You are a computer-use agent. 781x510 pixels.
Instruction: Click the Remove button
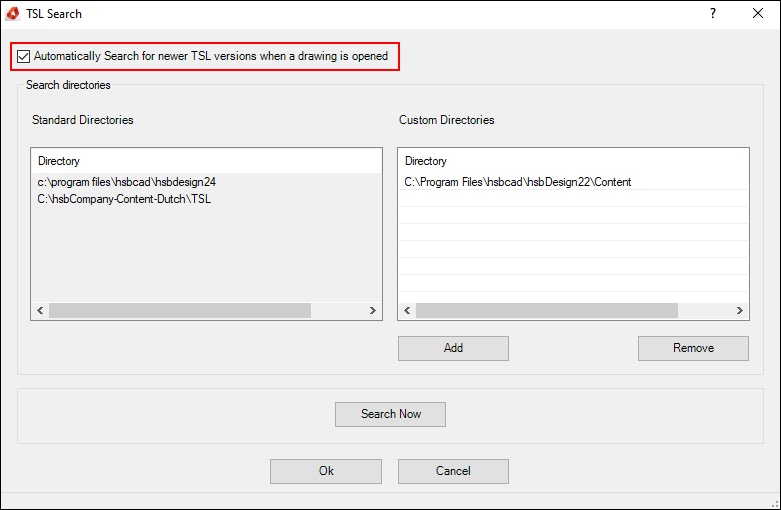click(693, 348)
